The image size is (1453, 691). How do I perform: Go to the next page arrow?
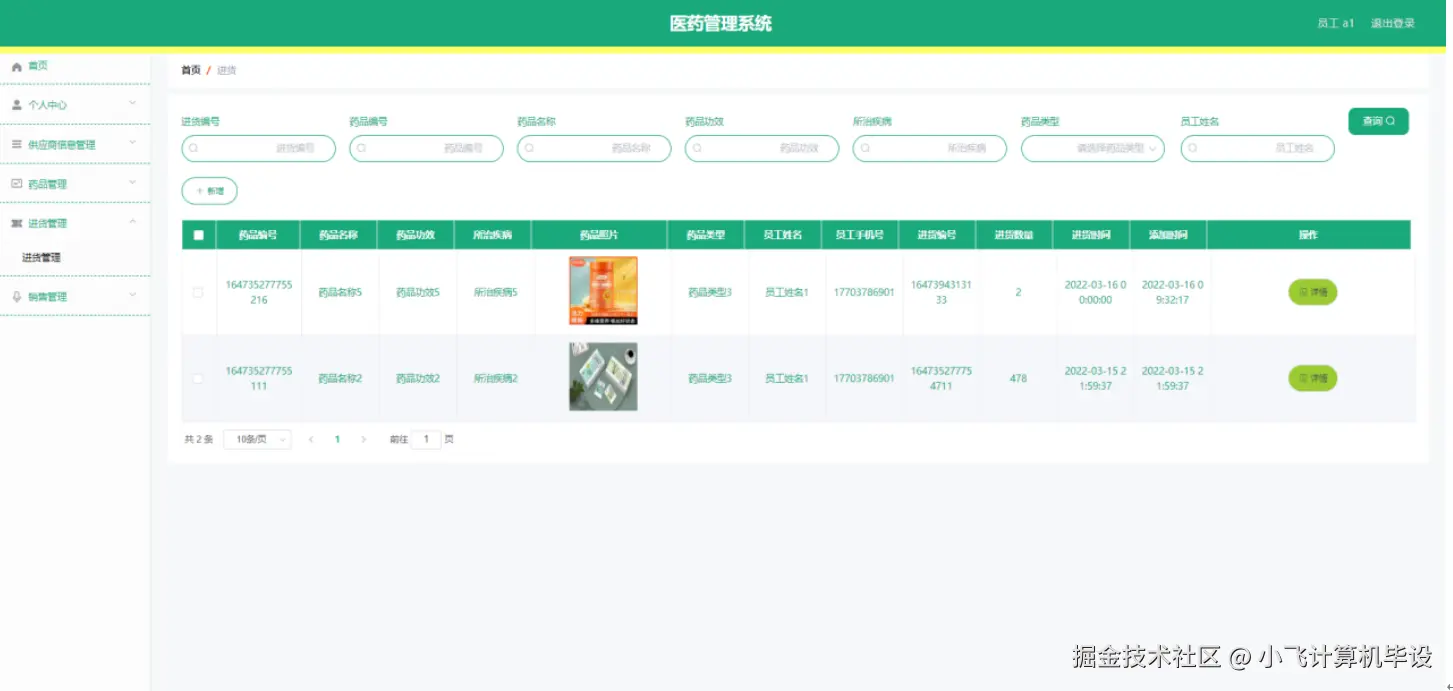[x=363, y=439]
